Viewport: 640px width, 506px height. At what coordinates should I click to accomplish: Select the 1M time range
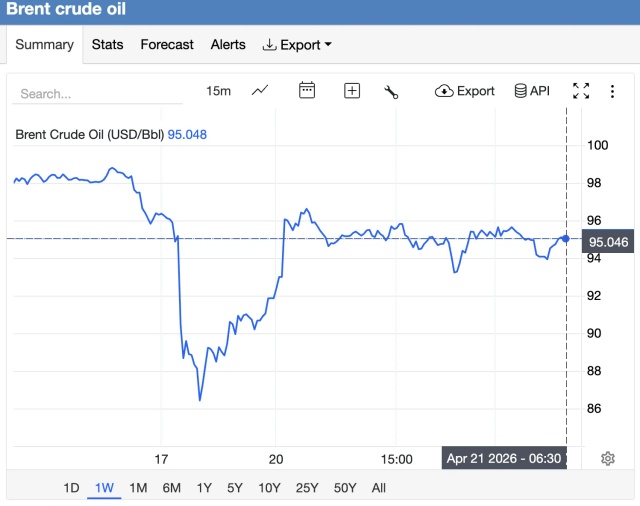tap(138, 488)
